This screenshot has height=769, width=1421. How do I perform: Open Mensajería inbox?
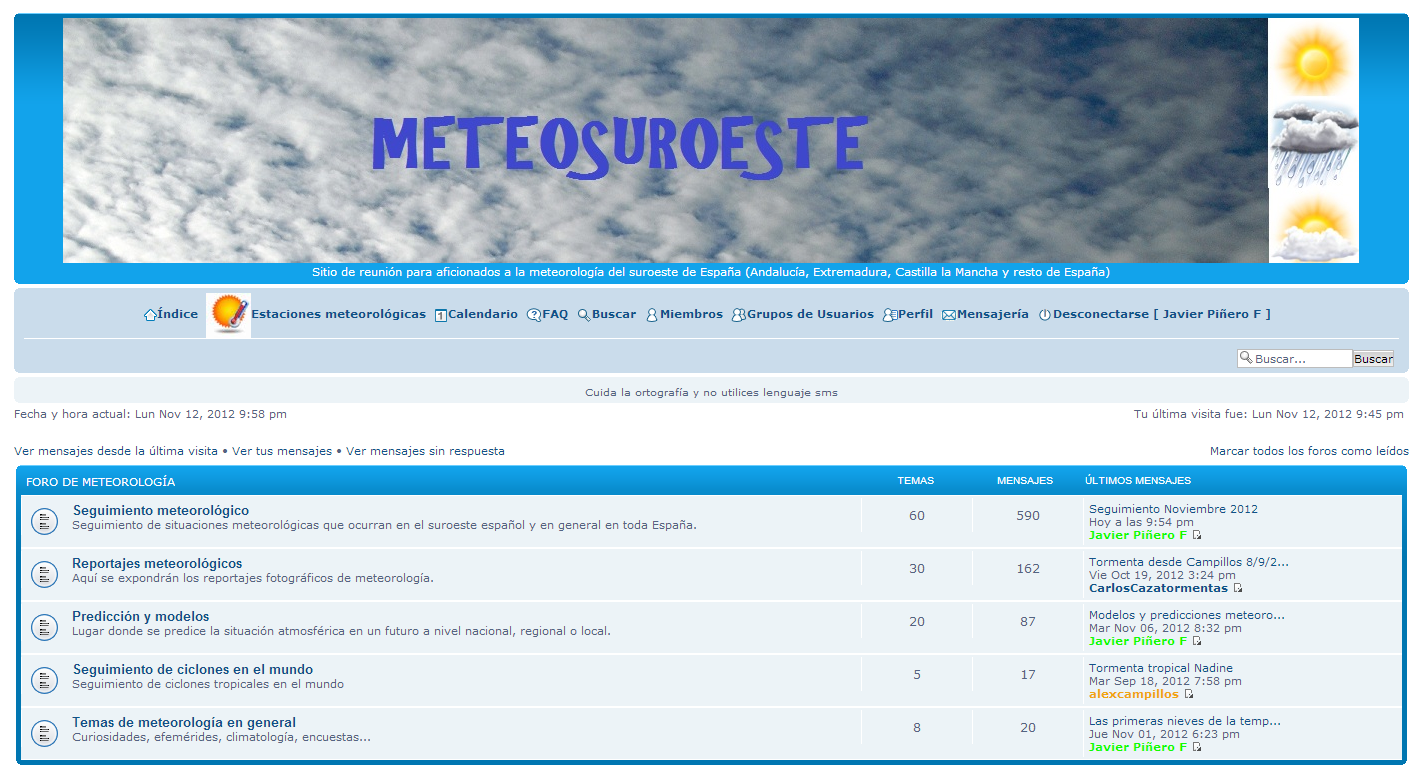click(993, 314)
